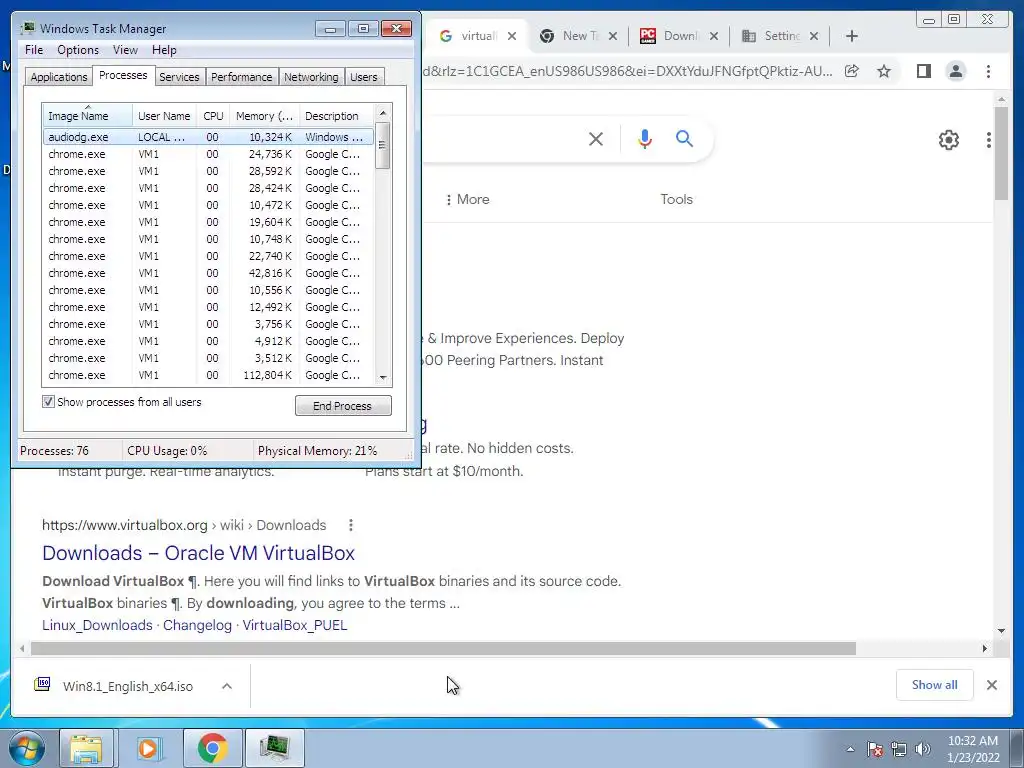
Task: Click the Action Center flag tray icon
Action: coord(874,749)
